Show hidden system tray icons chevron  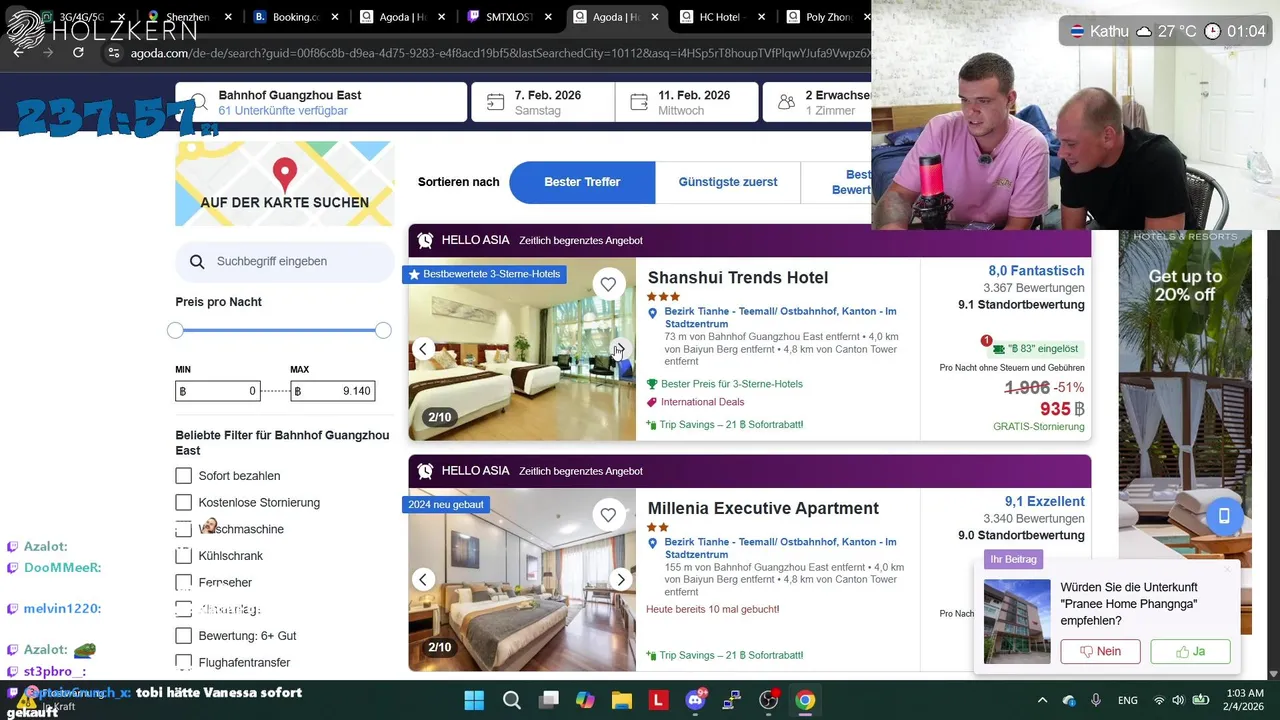[x=1042, y=700]
